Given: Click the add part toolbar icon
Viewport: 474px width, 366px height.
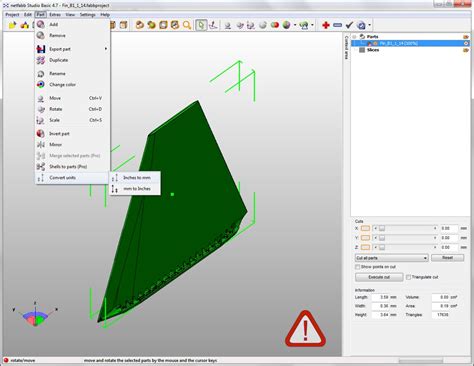Looking at the screenshot, I should pos(25,25).
